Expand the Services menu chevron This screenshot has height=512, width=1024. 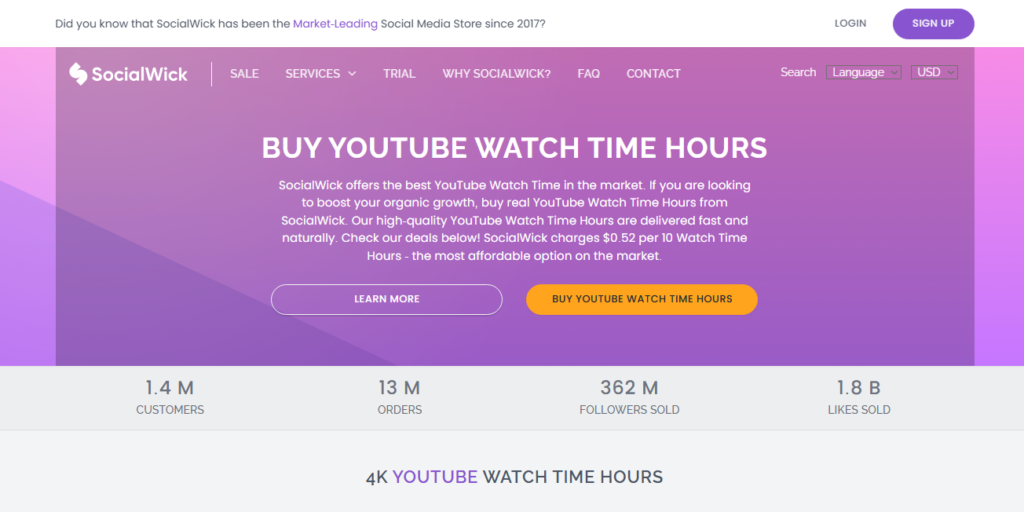click(352, 74)
